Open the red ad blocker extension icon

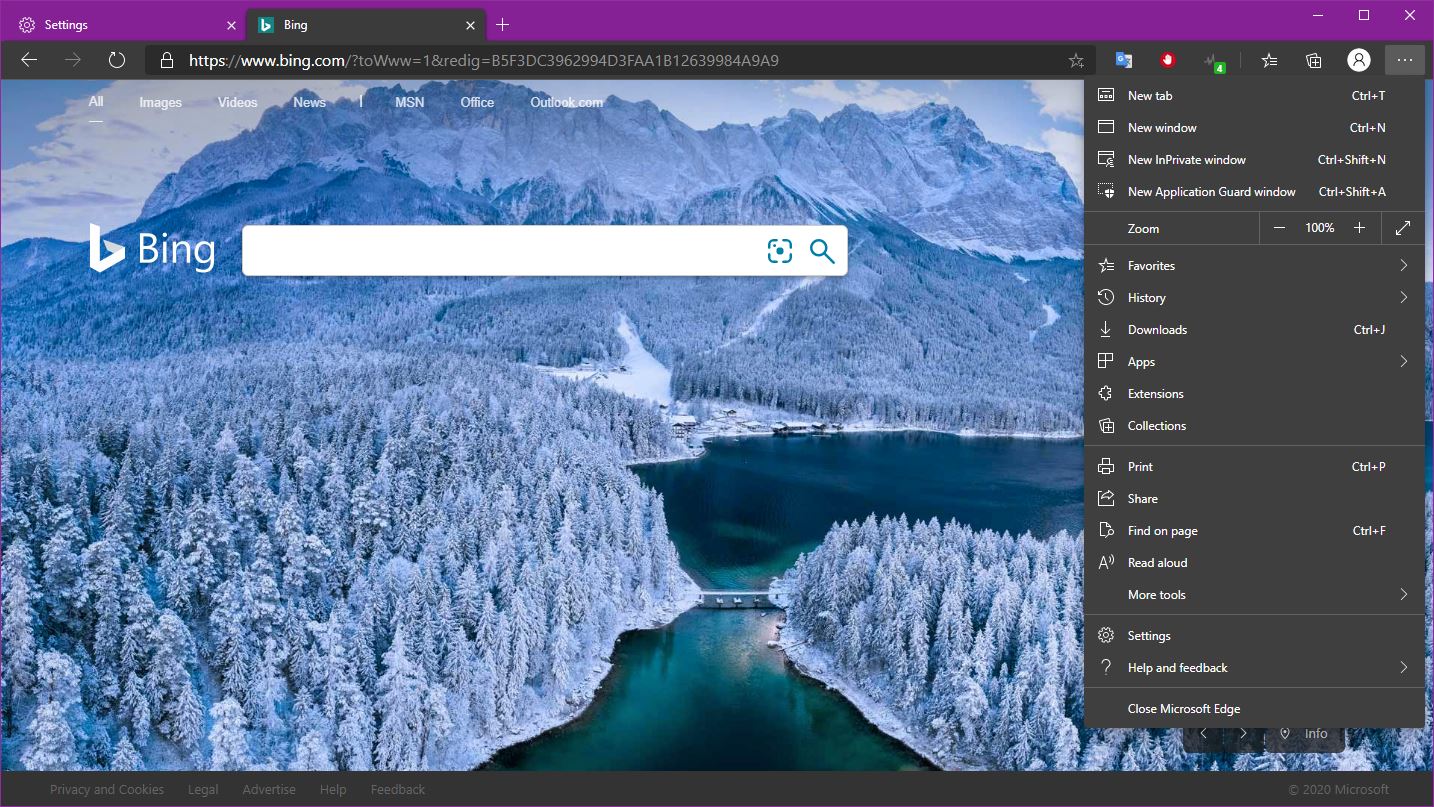tap(1168, 60)
